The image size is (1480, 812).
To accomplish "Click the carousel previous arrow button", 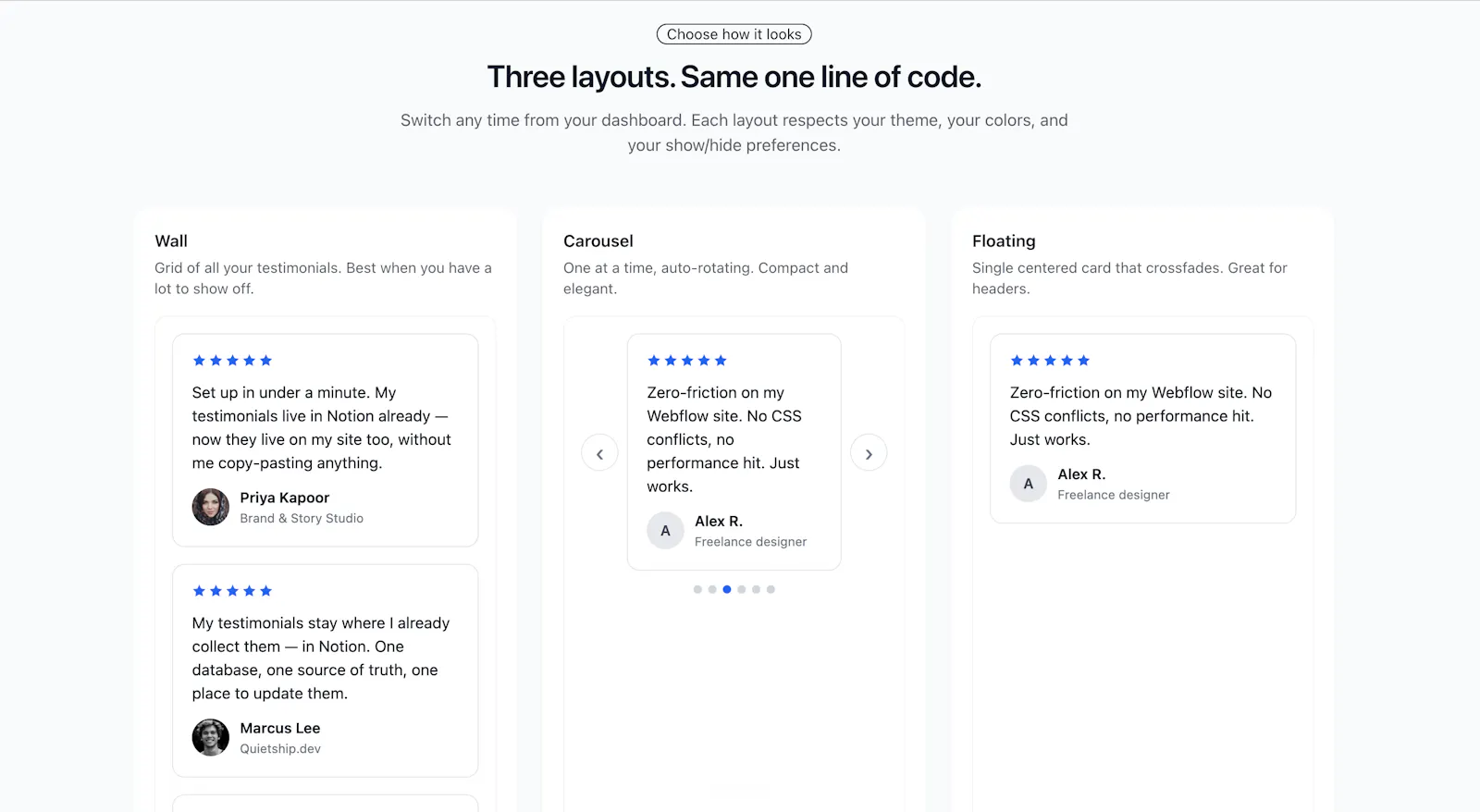I will coord(599,453).
